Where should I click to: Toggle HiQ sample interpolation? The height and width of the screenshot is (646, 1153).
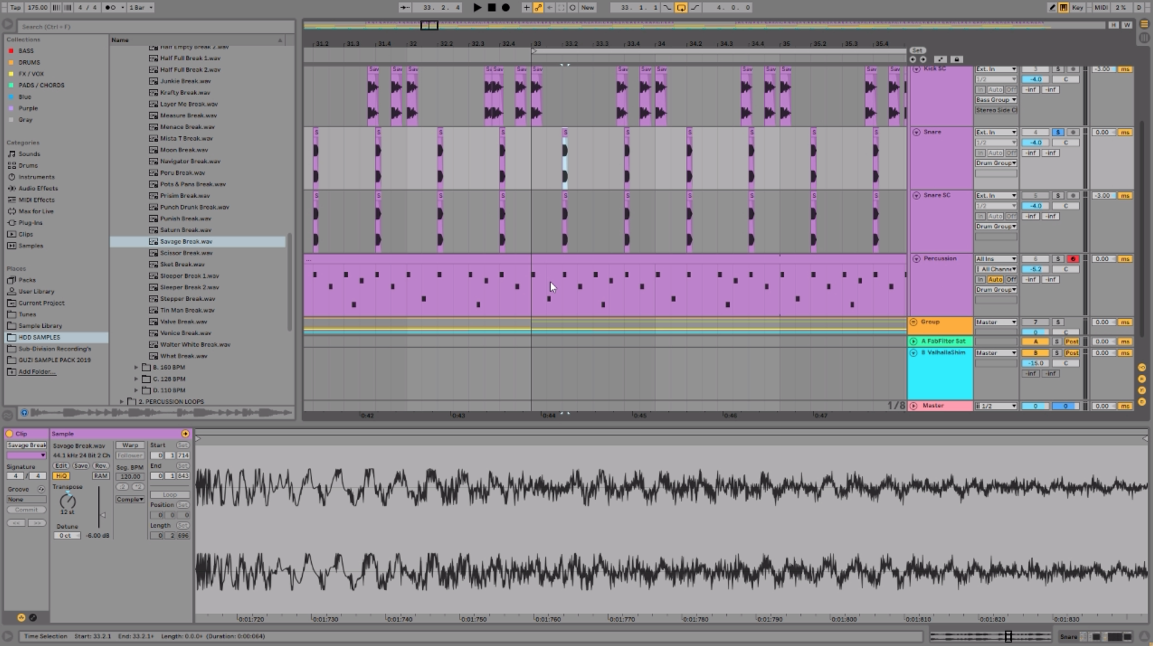(61, 476)
